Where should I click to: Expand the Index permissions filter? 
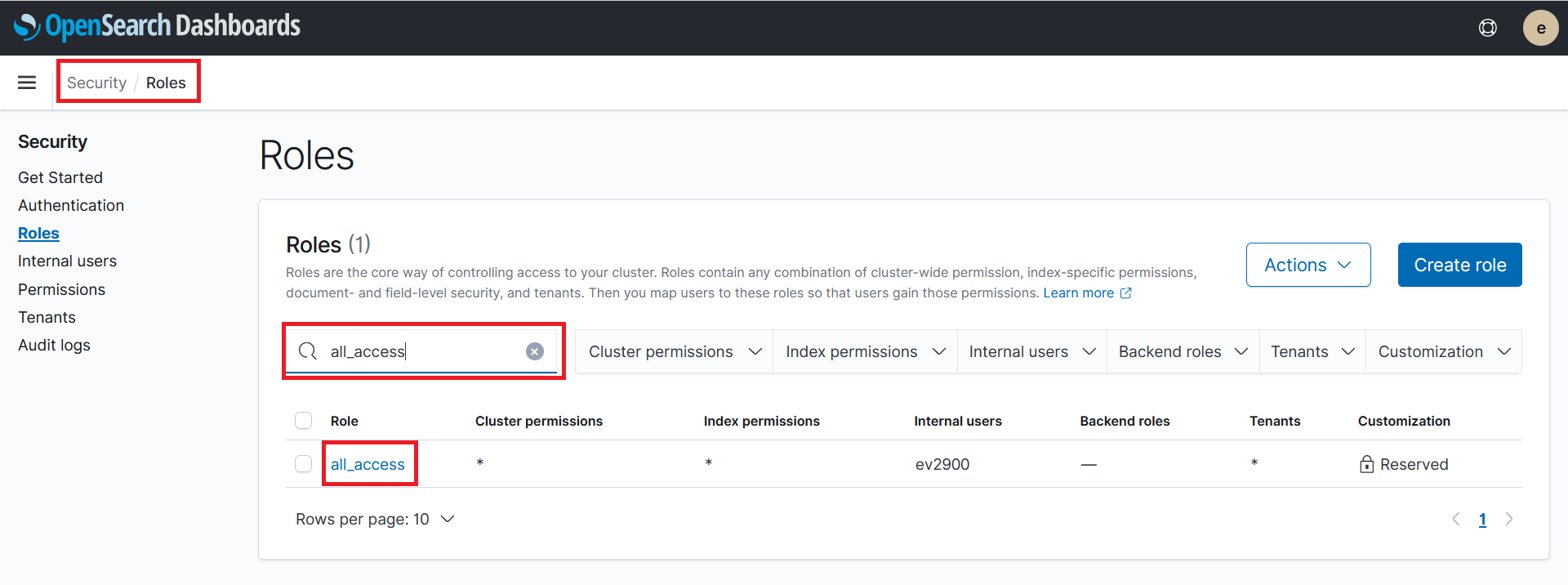pyautogui.click(x=865, y=351)
